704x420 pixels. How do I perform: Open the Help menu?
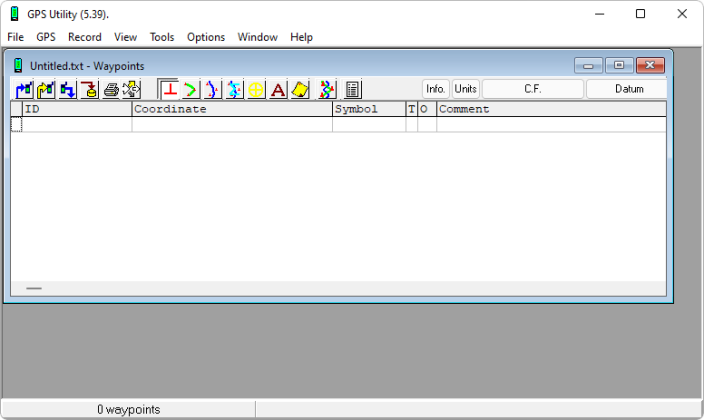(x=301, y=37)
